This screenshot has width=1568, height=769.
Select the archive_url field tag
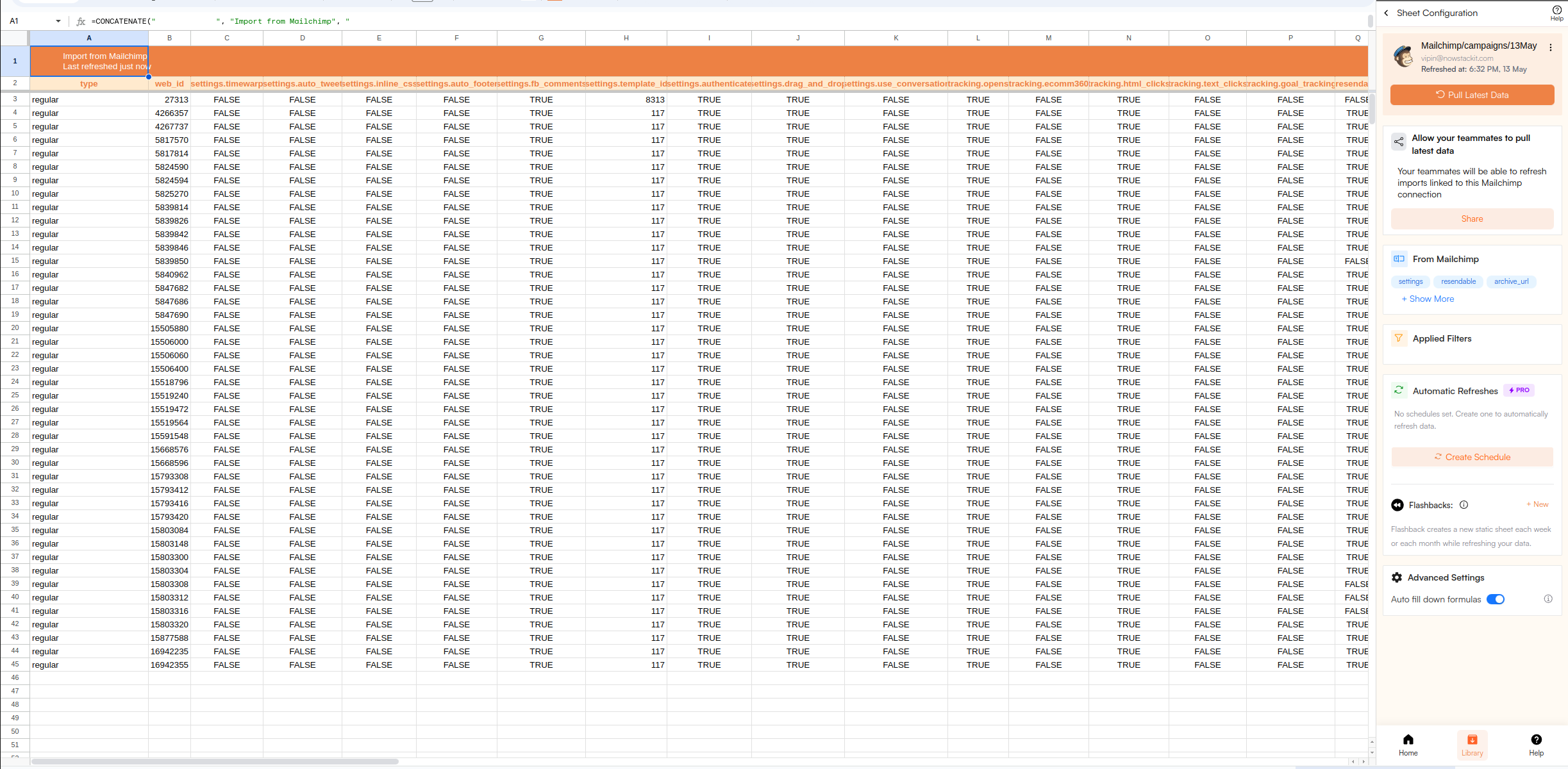(x=1511, y=281)
